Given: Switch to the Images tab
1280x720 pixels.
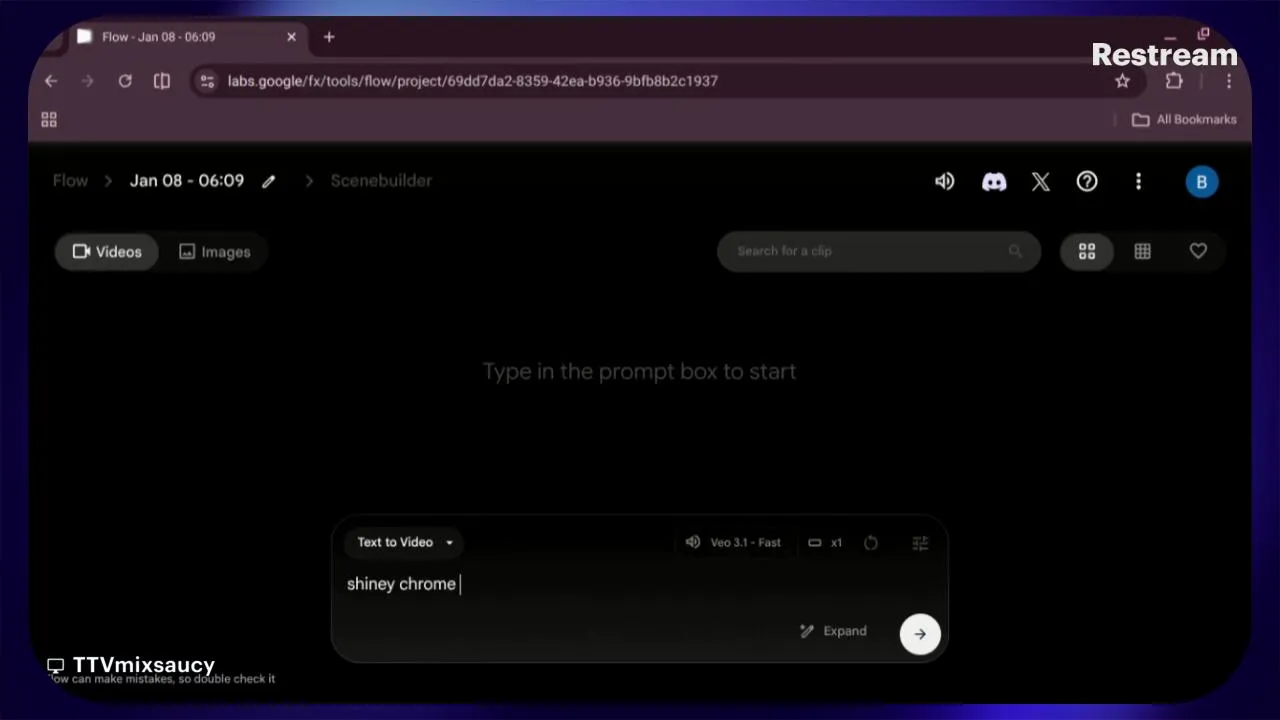Looking at the screenshot, I should pos(215,252).
